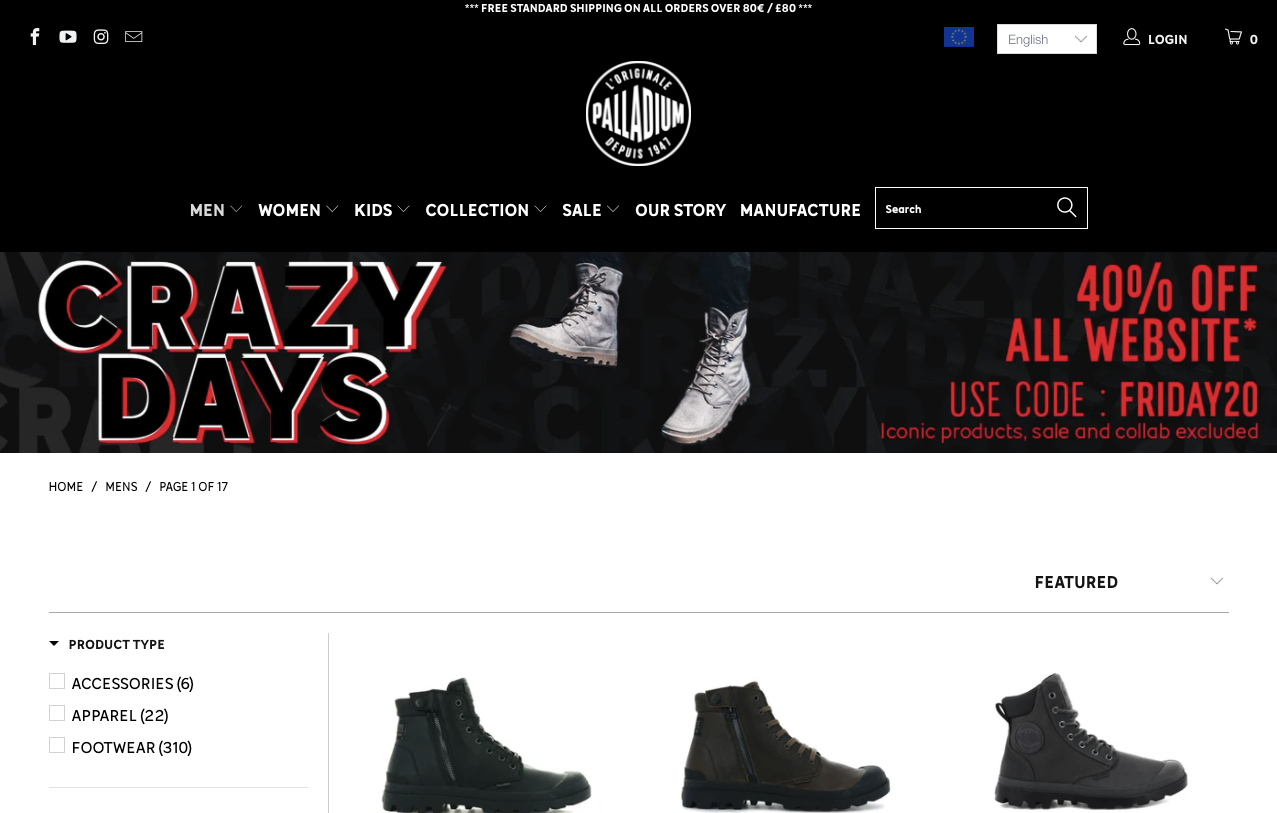This screenshot has height=813, width=1277.
Task: Check the Footwear (310) filter
Action: tap(57, 745)
